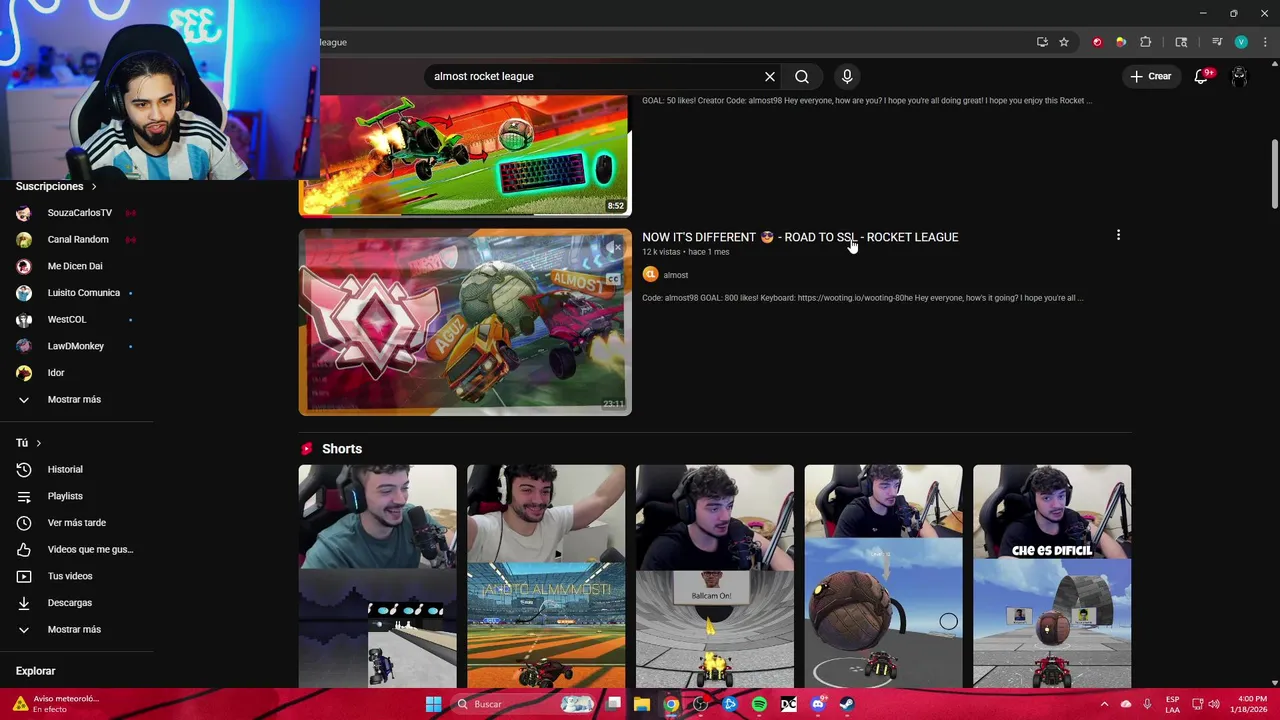
Task: Open Canal Random subscription channel
Action: coord(78,239)
